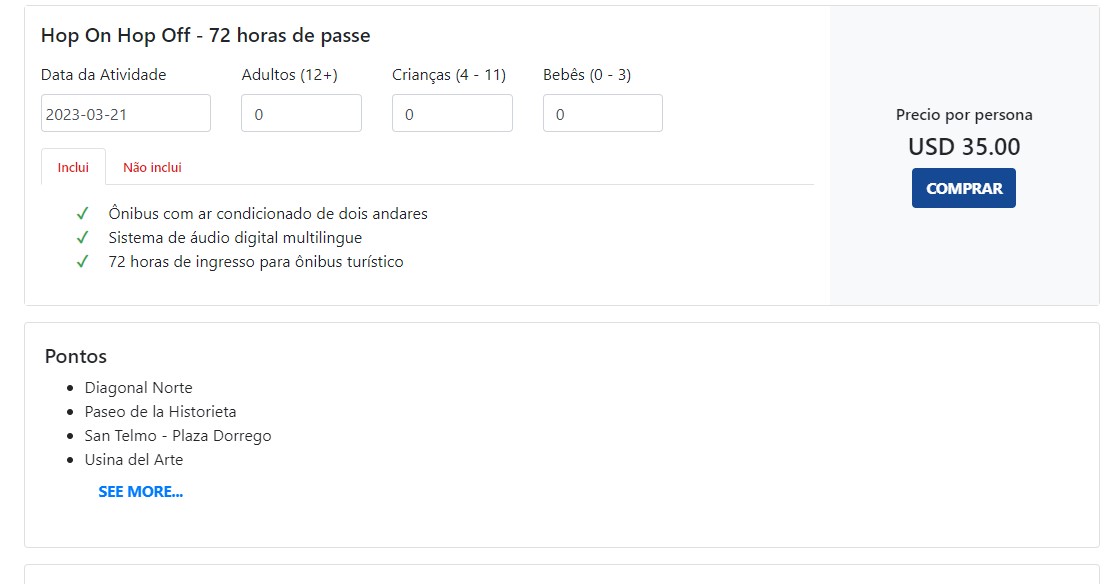Select the Diagonal Norte stop

[x=138, y=388]
